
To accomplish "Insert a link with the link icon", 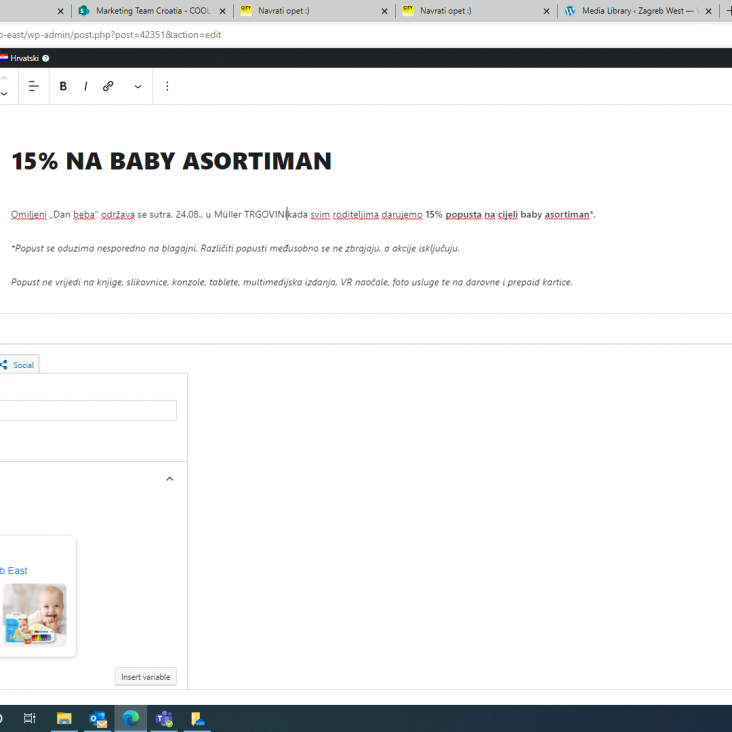I will pos(108,86).
